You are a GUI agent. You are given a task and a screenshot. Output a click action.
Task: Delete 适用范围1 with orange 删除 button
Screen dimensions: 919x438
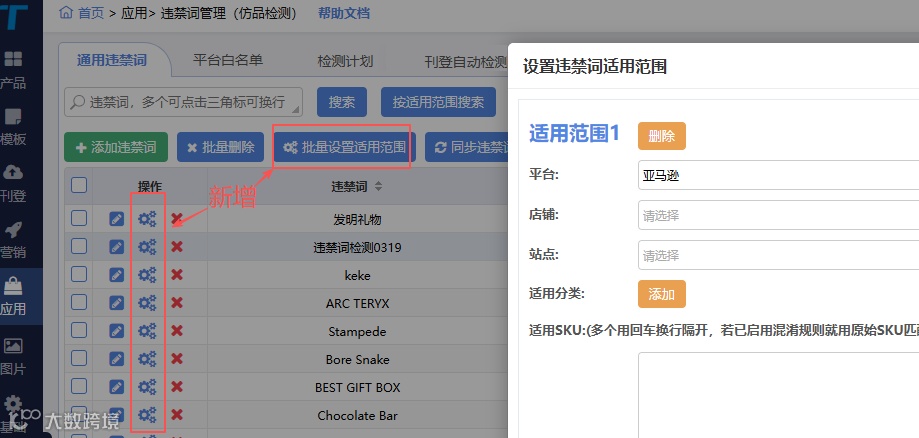[662, 136]
